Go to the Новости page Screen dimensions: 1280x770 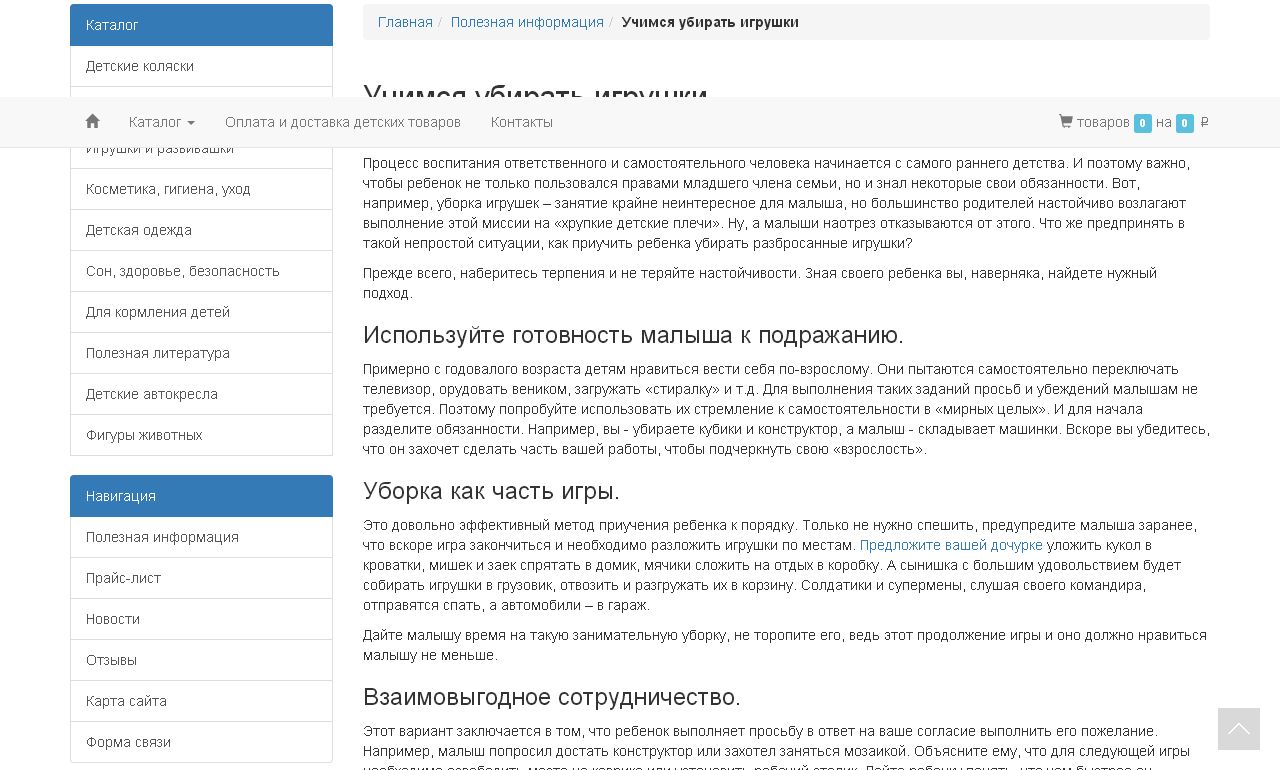click(201, 619)
